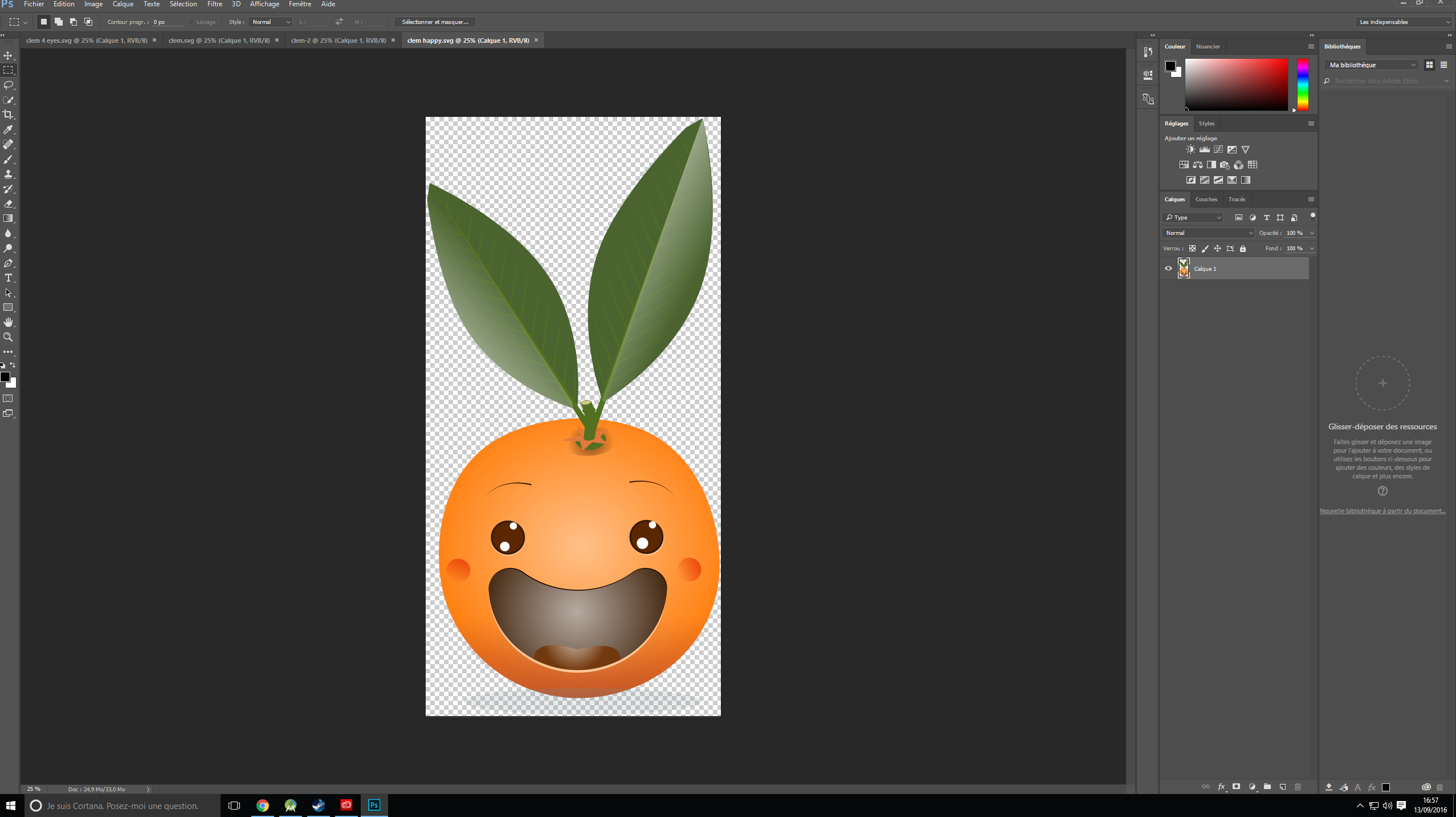Select the Type tool
The width and height of the screenshot is (1456, 817).
(x=8, y=278)
